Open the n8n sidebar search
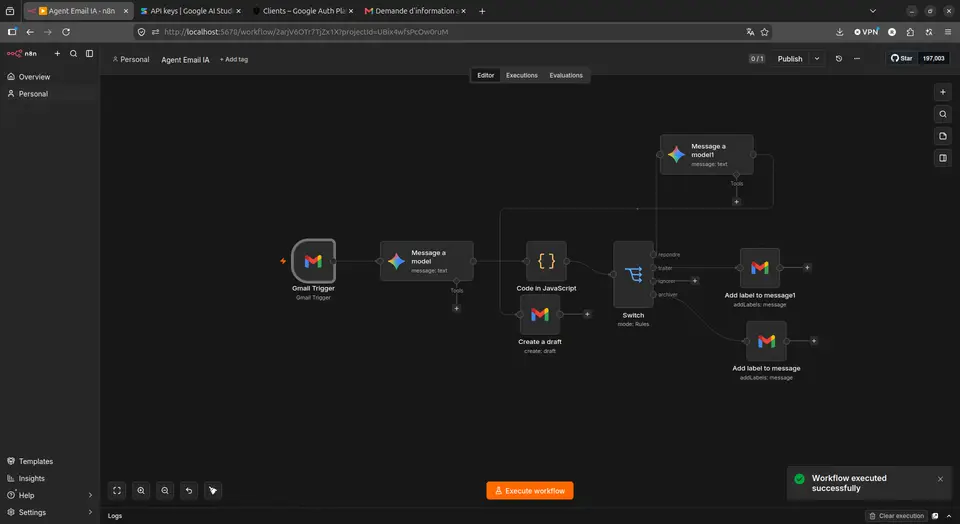This screenshot has height=524, width=960. 73,54
